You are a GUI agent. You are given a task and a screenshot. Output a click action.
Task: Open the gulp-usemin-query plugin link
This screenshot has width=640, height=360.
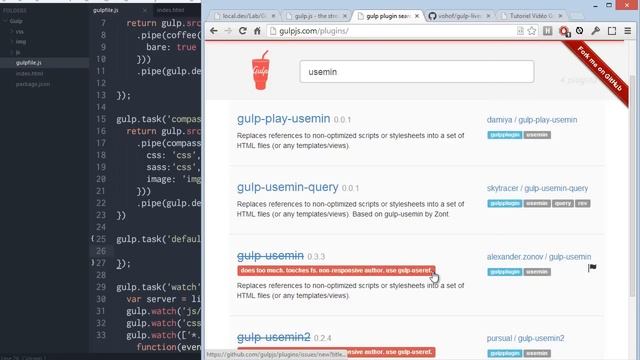coord(288,187)
